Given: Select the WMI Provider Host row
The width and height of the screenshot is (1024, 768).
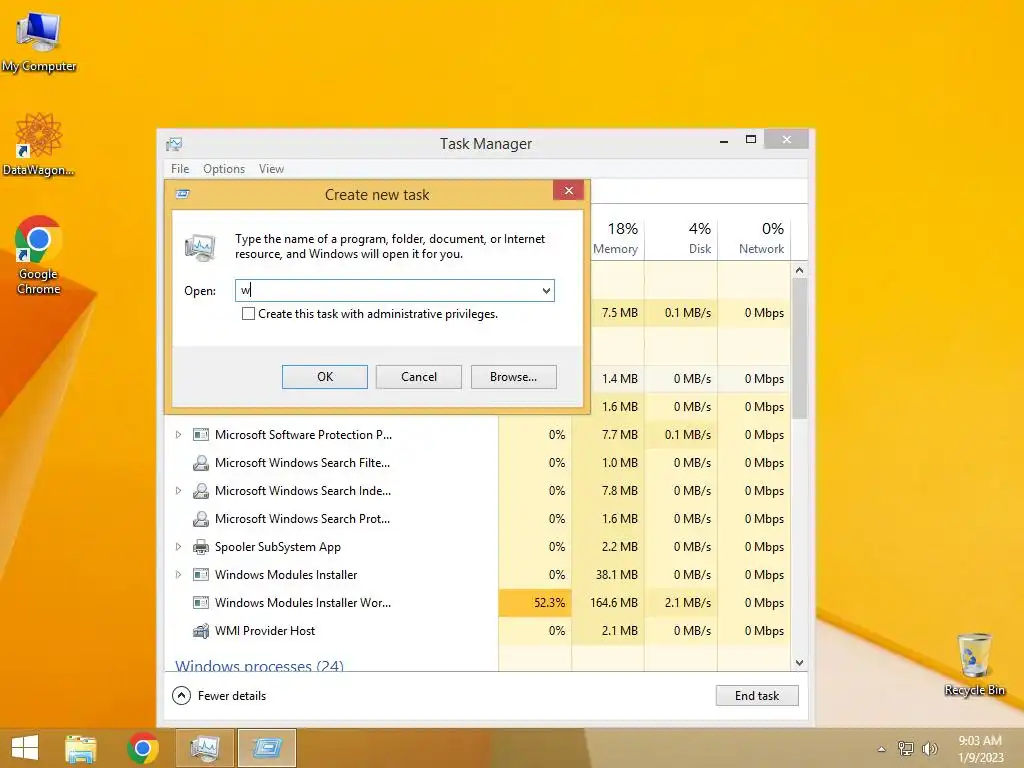Looking at the screenshot, I should tap(477, 631).
